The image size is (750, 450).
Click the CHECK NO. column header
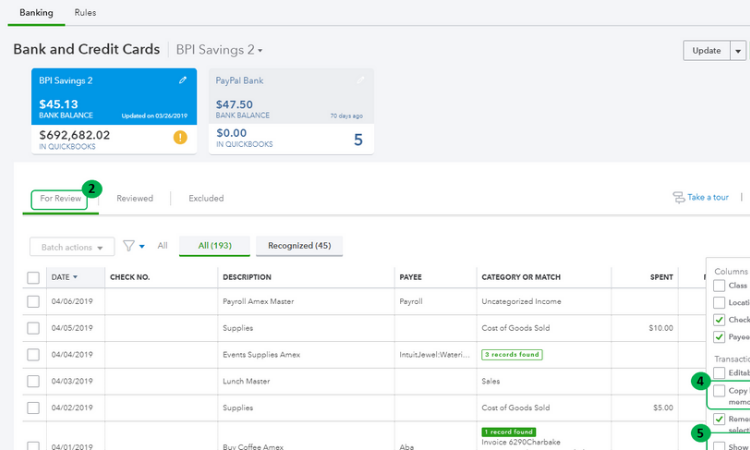[130, 277]
